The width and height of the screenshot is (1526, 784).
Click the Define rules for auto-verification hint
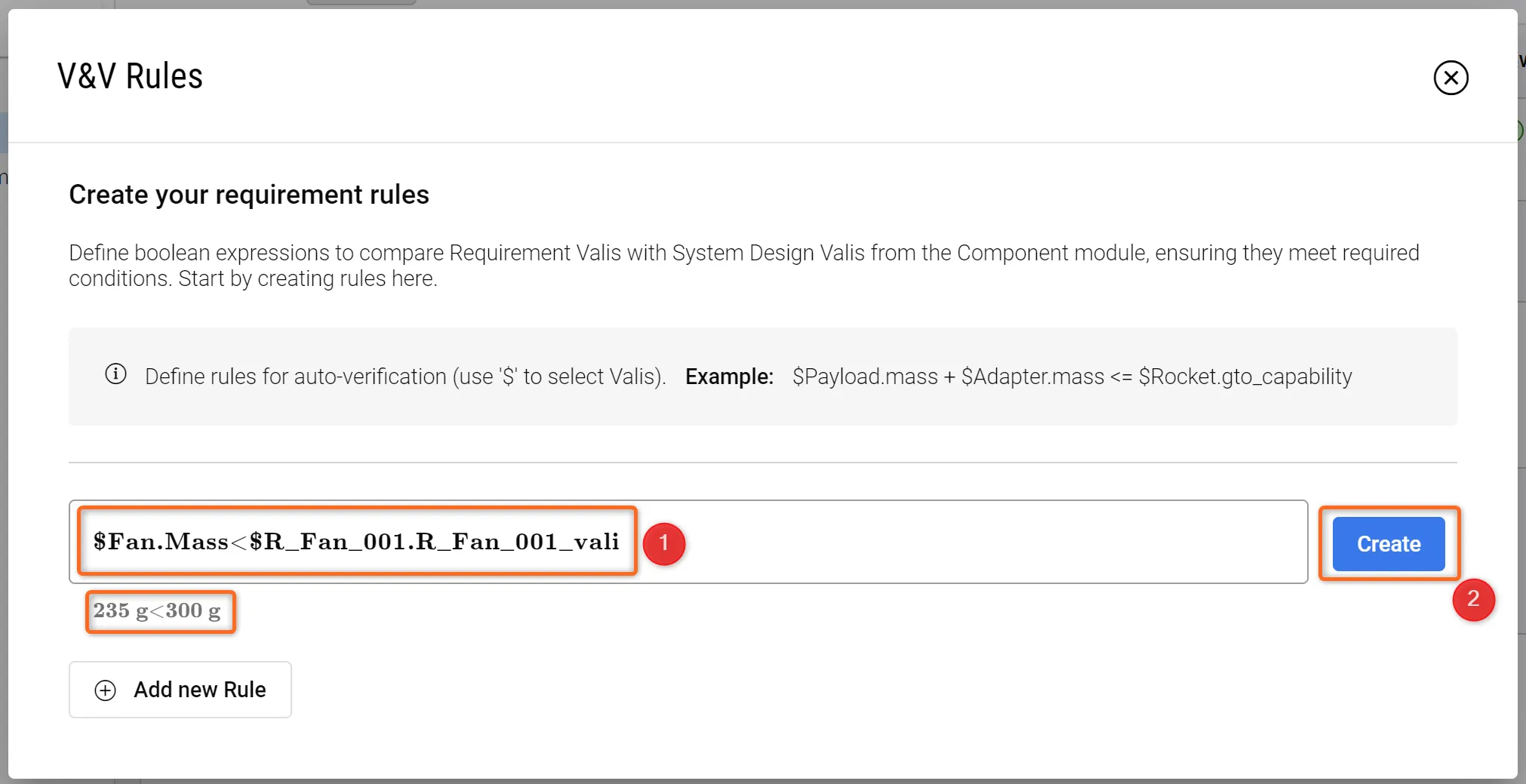tap(405, 377)
